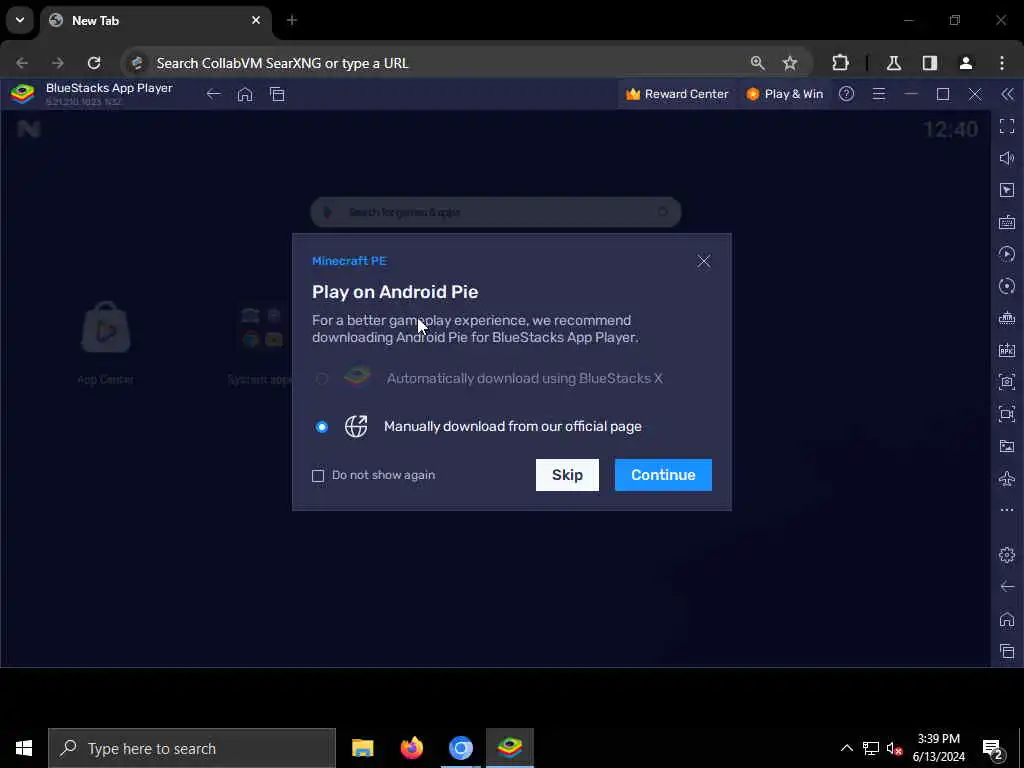This screenshot has width=1024, height=768.
Task: Open the taskbar clock showing 3:39 PM
Action: coord(938,748)
